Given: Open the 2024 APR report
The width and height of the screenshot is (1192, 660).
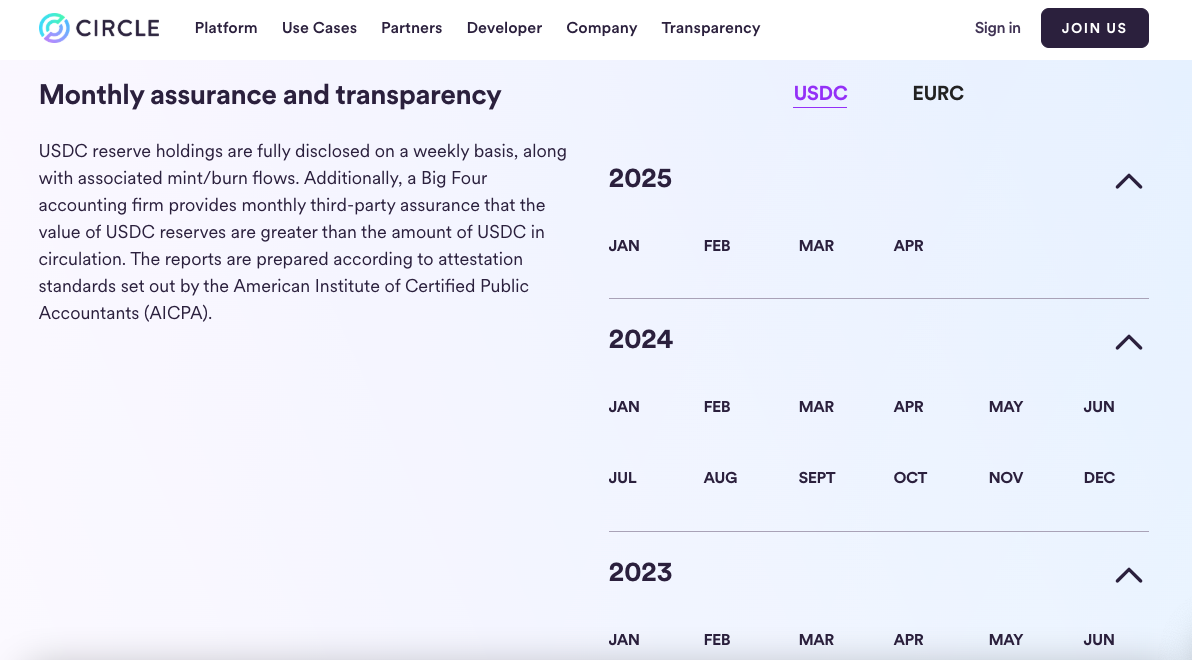Looking at the screenshot, I should pyautogui.click(x=908, y=407).
